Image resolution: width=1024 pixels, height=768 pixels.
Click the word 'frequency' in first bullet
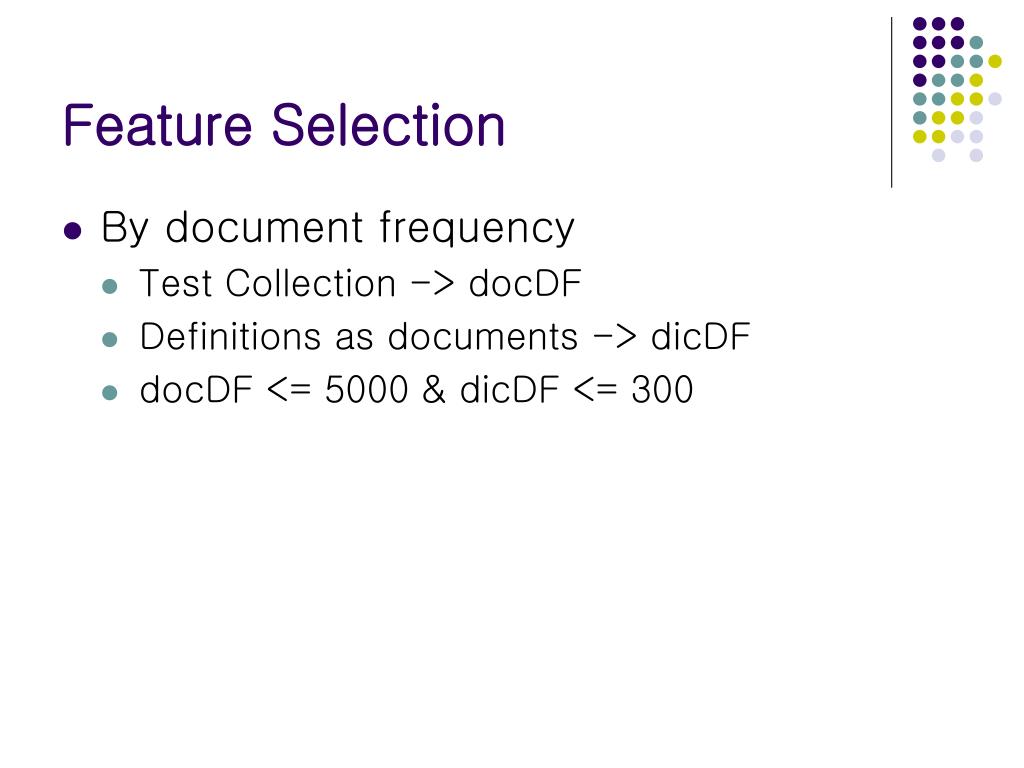(477, 227)
